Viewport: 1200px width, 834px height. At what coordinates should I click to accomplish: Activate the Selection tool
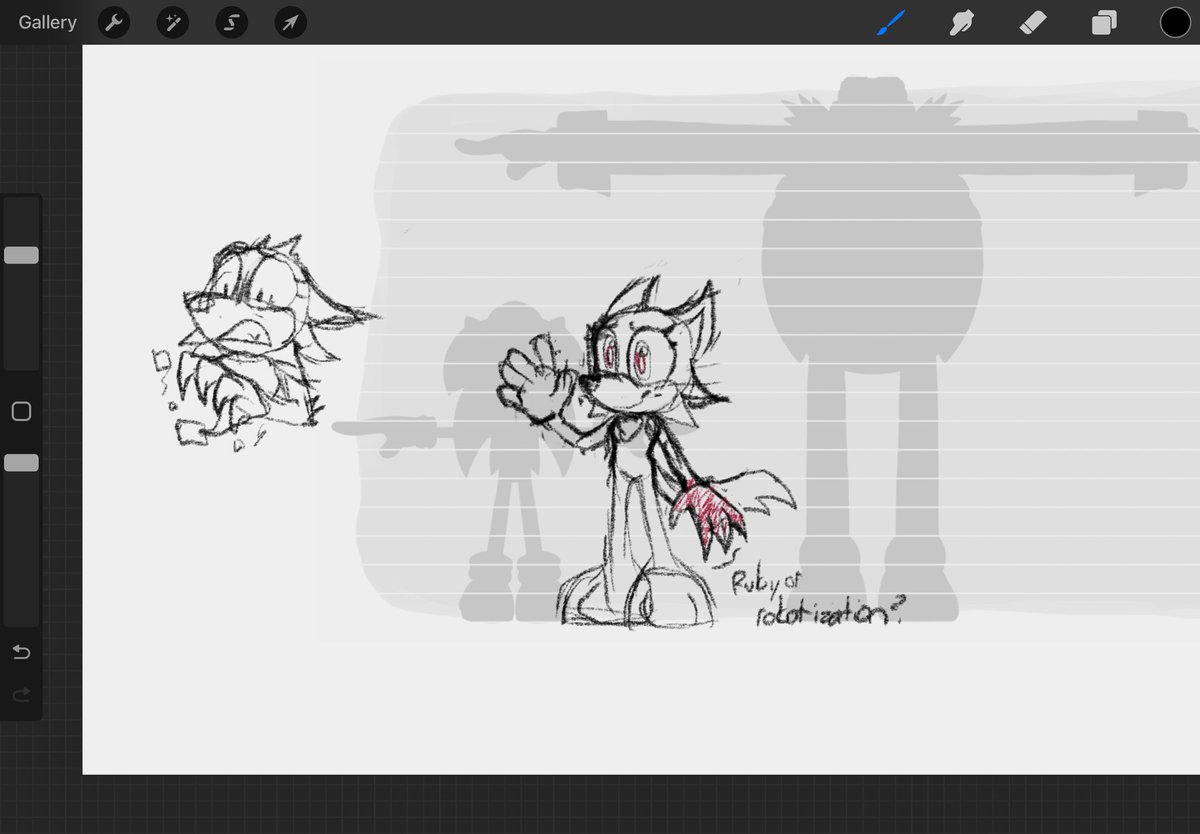tap(231, 22)
